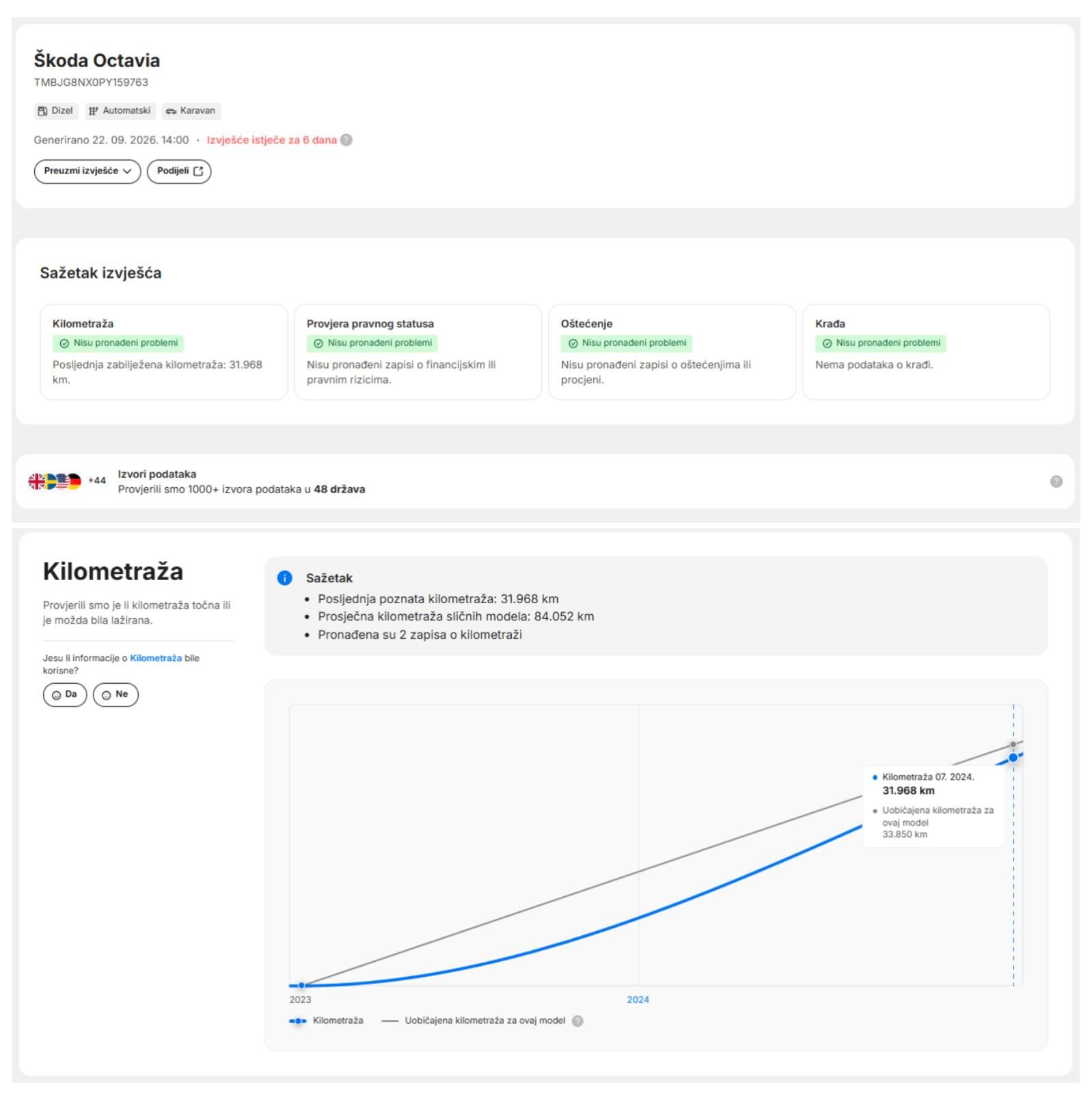Image resolution: width=1092 pixels, height=1093 pixels.
Task: Click green check icon in Kilometraža card
Action: tap(64, 344)
